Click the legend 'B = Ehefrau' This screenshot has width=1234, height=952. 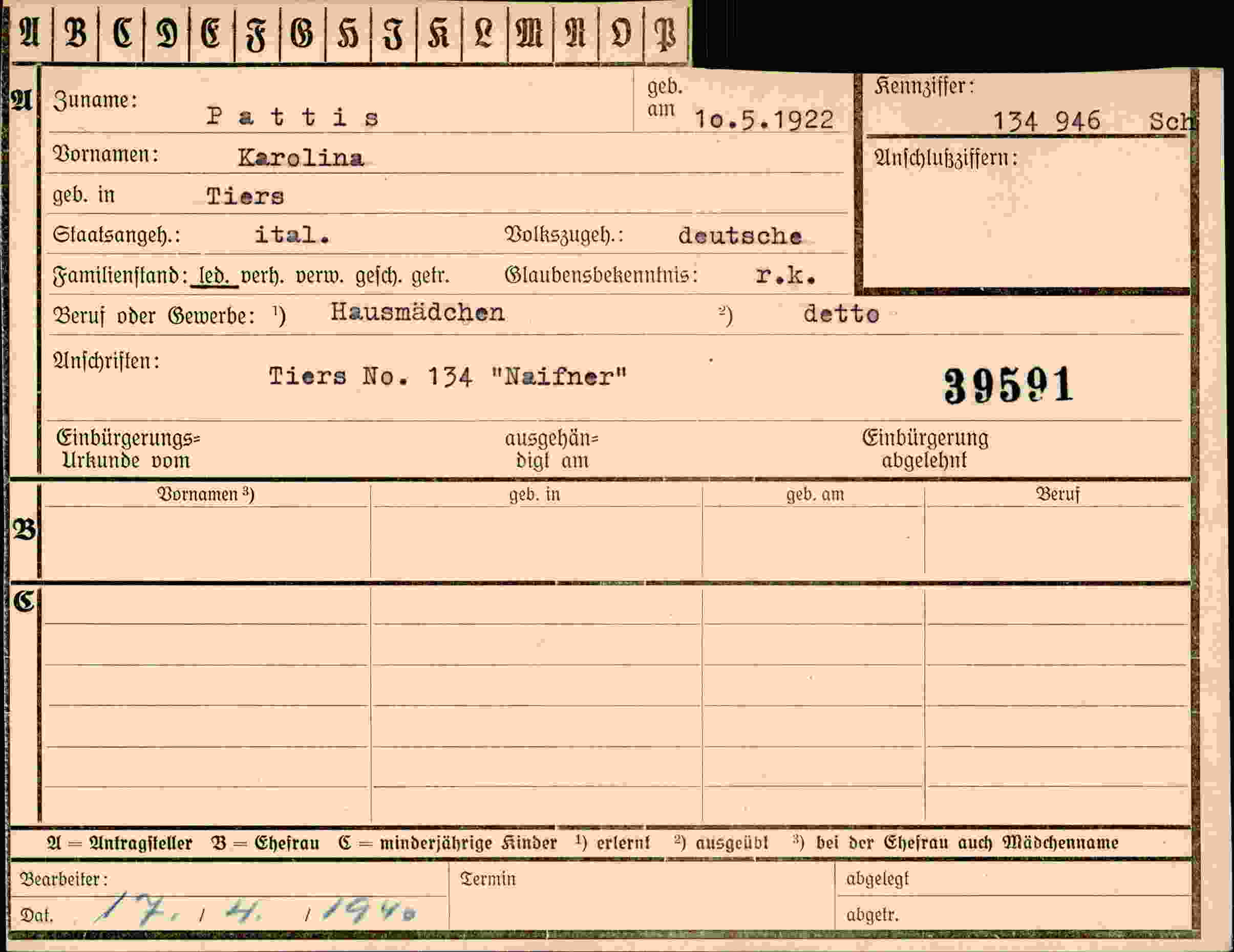pyautogui.click(x=266, y=843)
